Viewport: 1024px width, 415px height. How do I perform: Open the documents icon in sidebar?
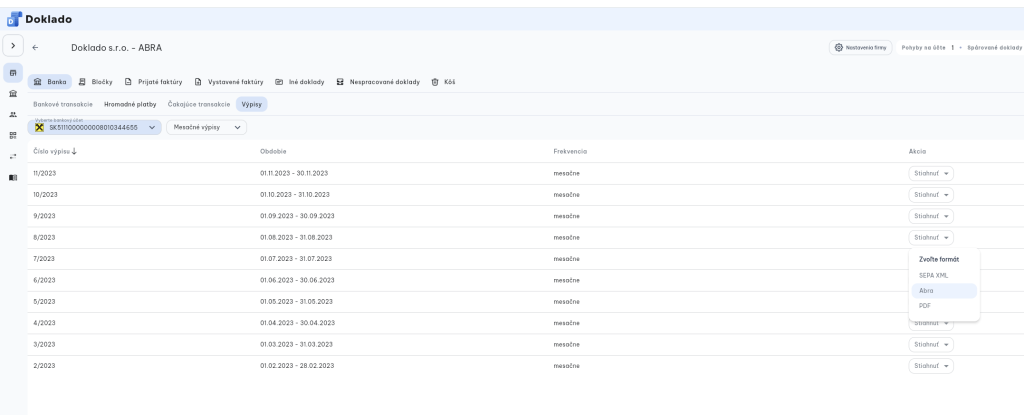tap(13, 73)
